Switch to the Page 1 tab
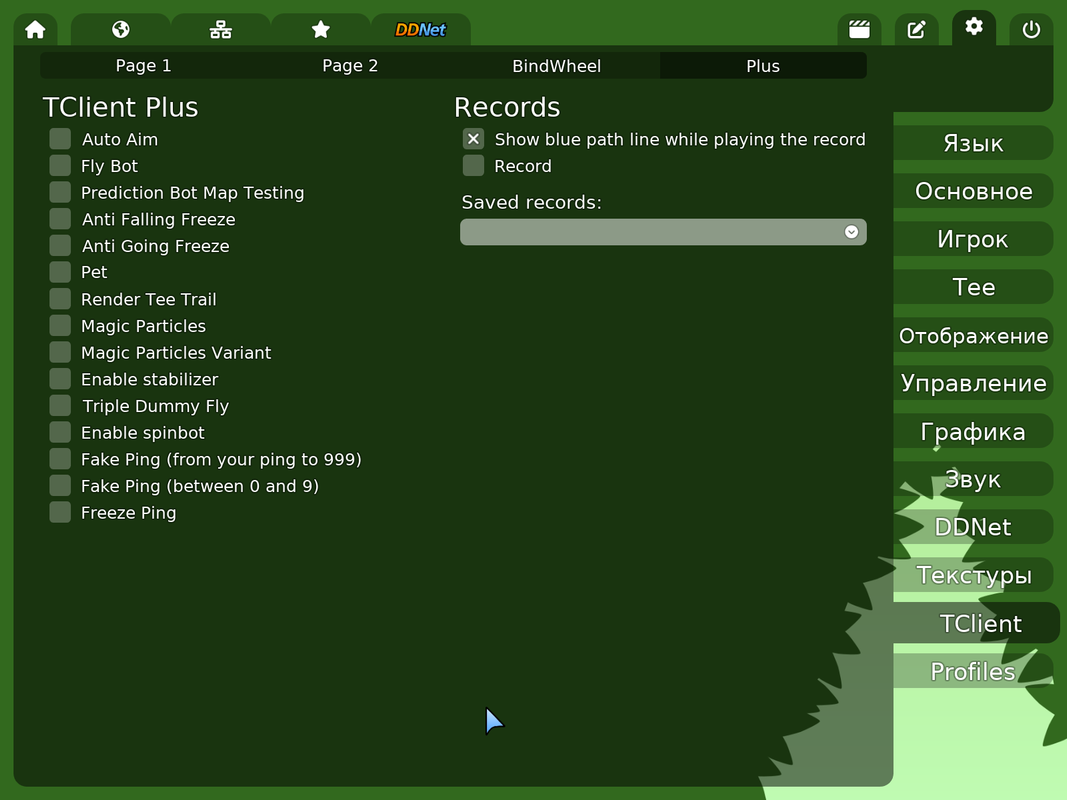The image size is (1067, 800). coord(144,66)
